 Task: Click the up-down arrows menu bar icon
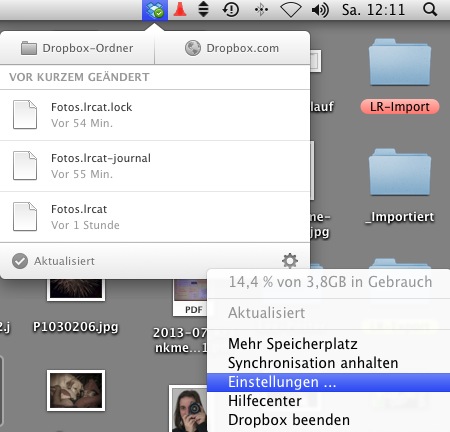click(x=203, y=9)
